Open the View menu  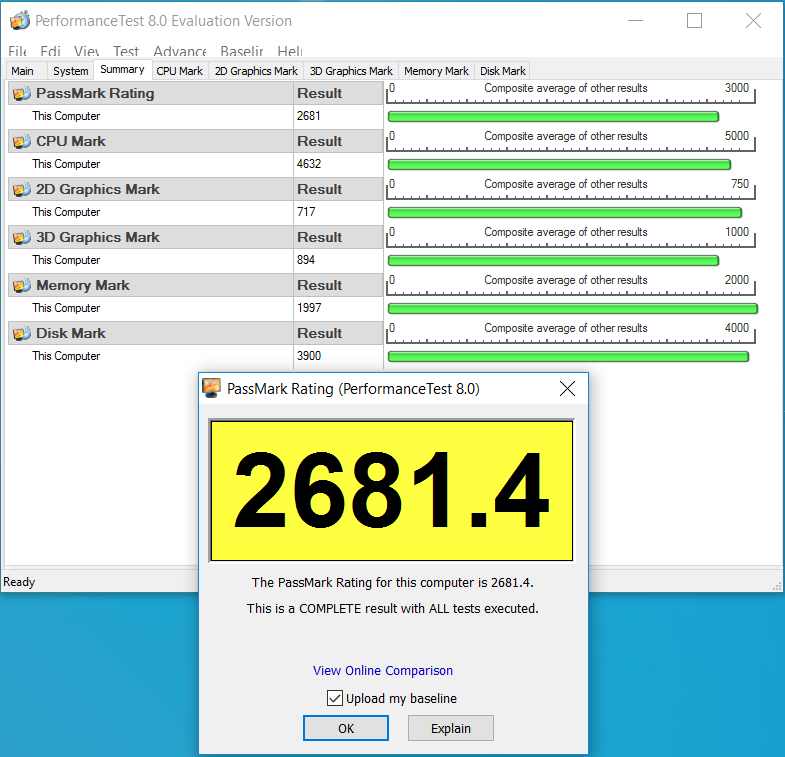[x=86, y=51]
